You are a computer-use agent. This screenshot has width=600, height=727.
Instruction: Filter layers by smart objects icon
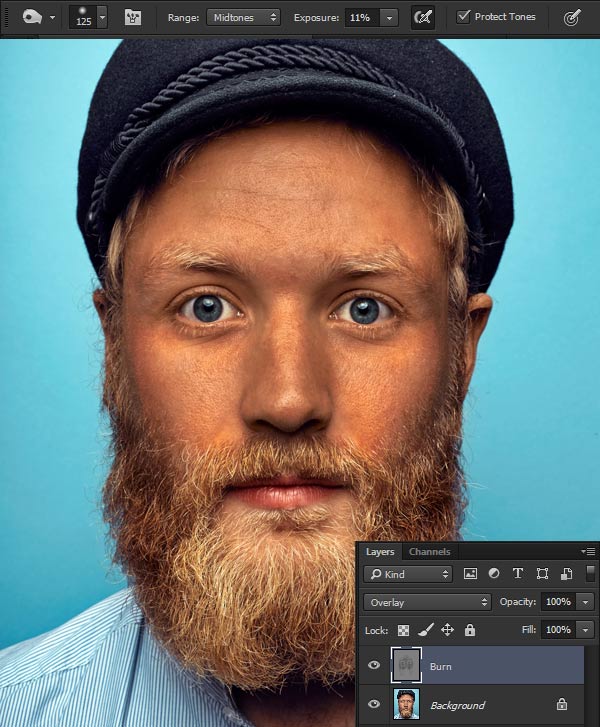566,574
